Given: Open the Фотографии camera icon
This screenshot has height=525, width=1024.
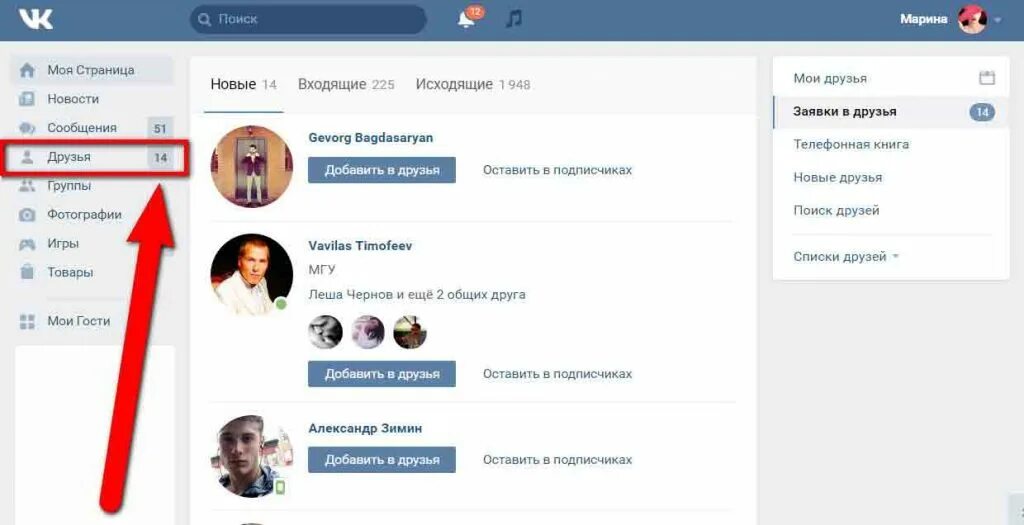Looking at the screenshot, I should pyautogui.click(x=27, y=215).
